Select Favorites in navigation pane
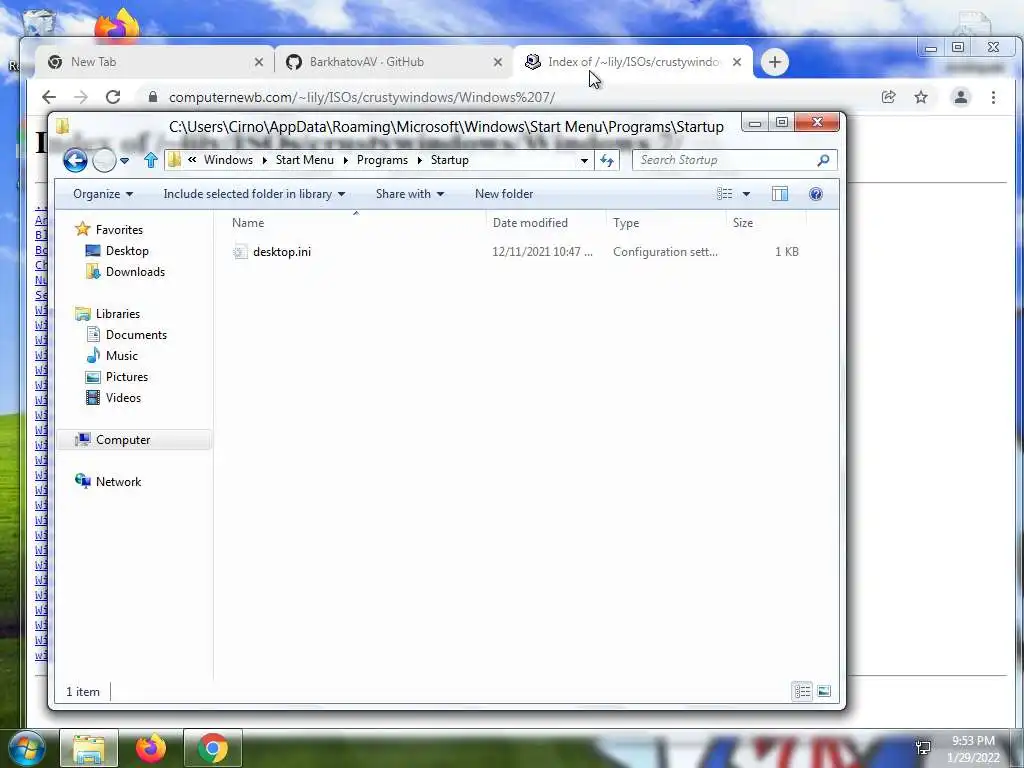Image resolution: width=1024 pixels, height=768 pixels. 119,230
